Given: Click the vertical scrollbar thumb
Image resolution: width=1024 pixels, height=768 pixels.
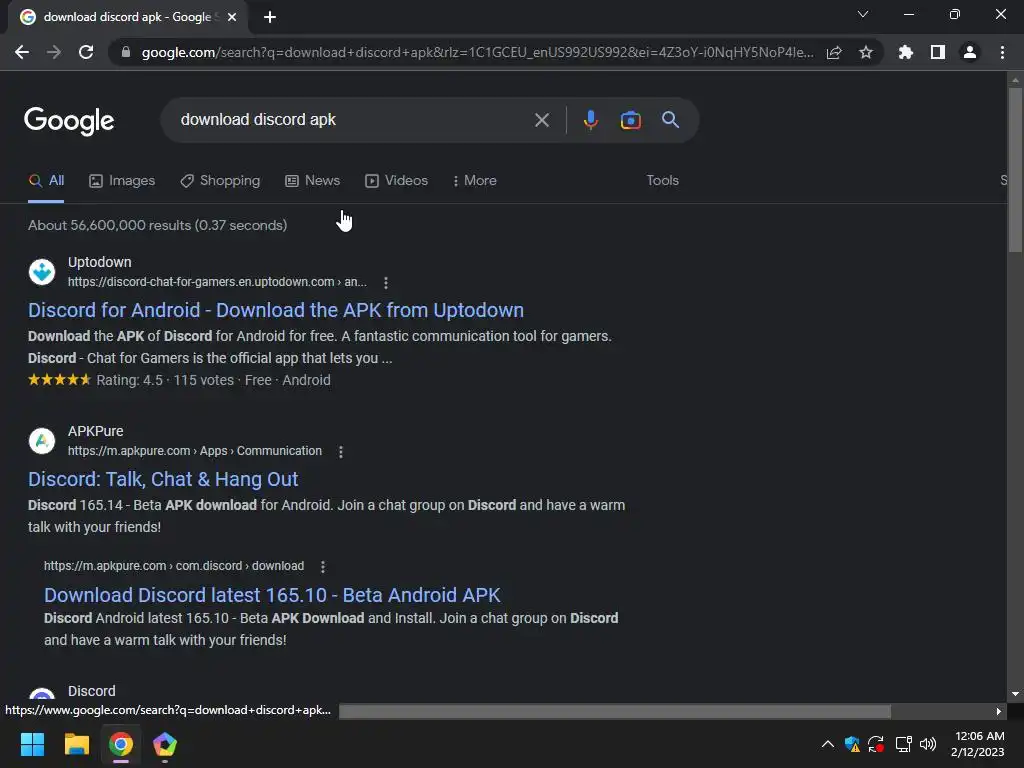Looking at the screenshot, I should 1015,168.
